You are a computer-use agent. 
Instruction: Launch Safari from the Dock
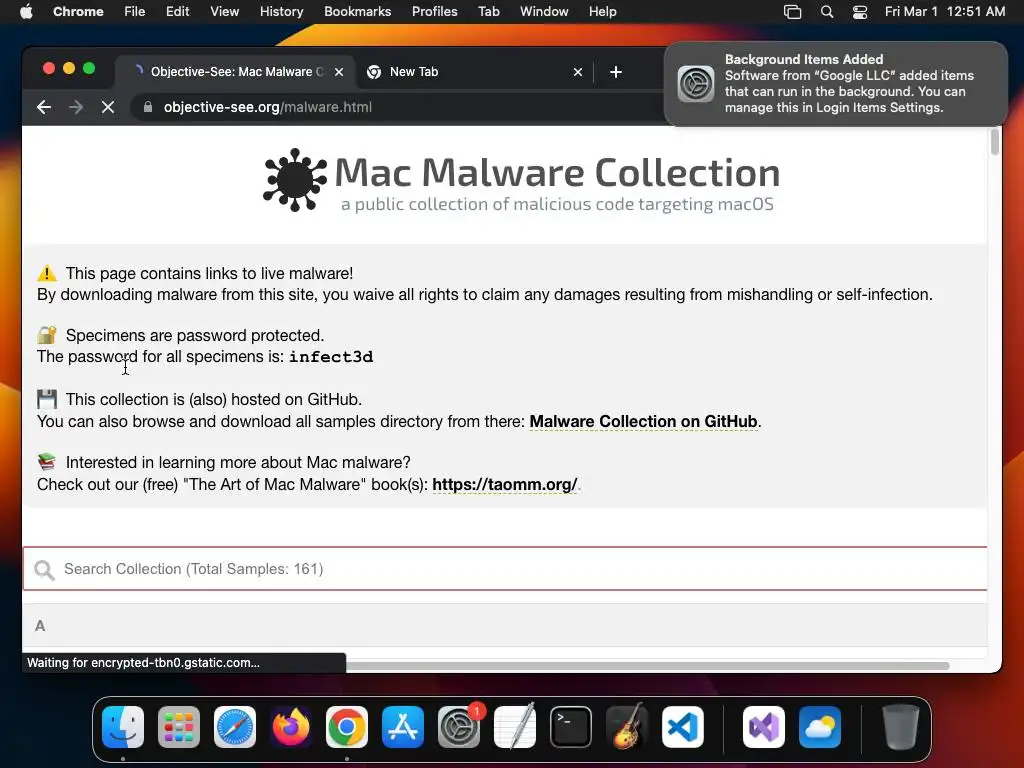(235, 727)
